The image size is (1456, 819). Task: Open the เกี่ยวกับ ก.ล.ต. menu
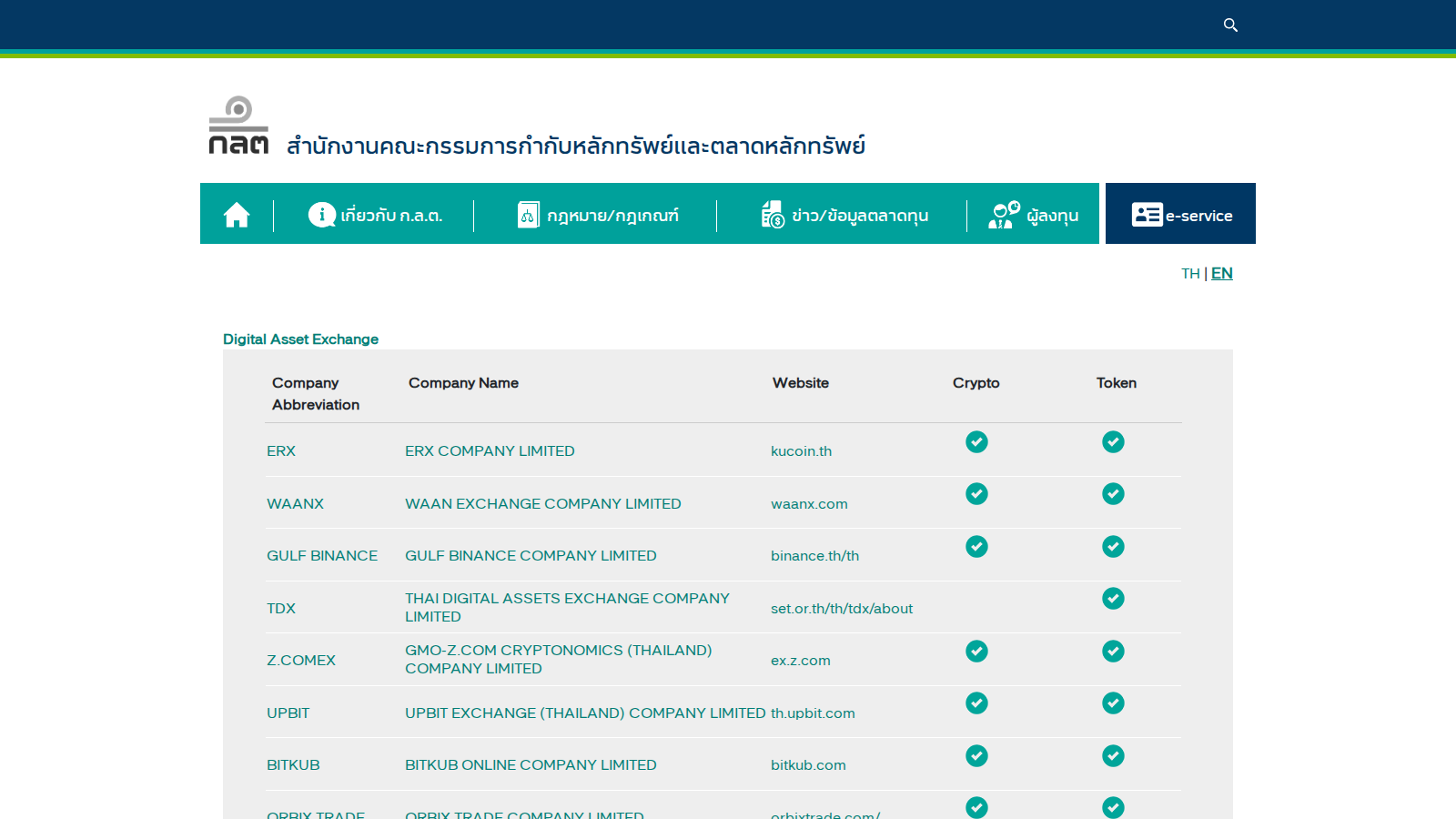pyautogui.click(x=391, y=216)
